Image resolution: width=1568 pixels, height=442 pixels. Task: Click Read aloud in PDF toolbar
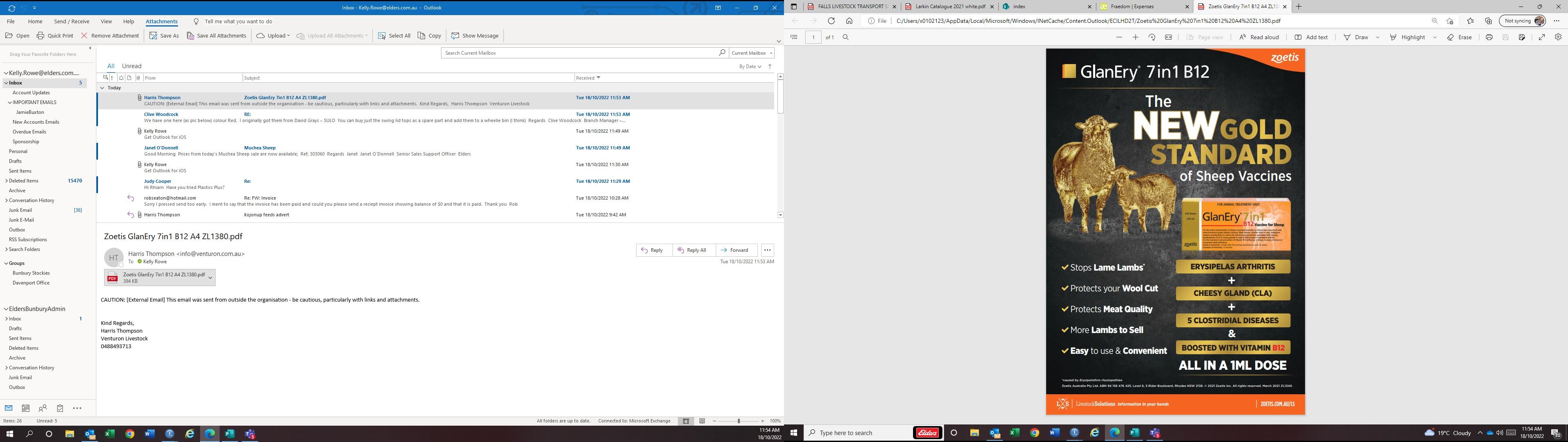point(1259,37)
